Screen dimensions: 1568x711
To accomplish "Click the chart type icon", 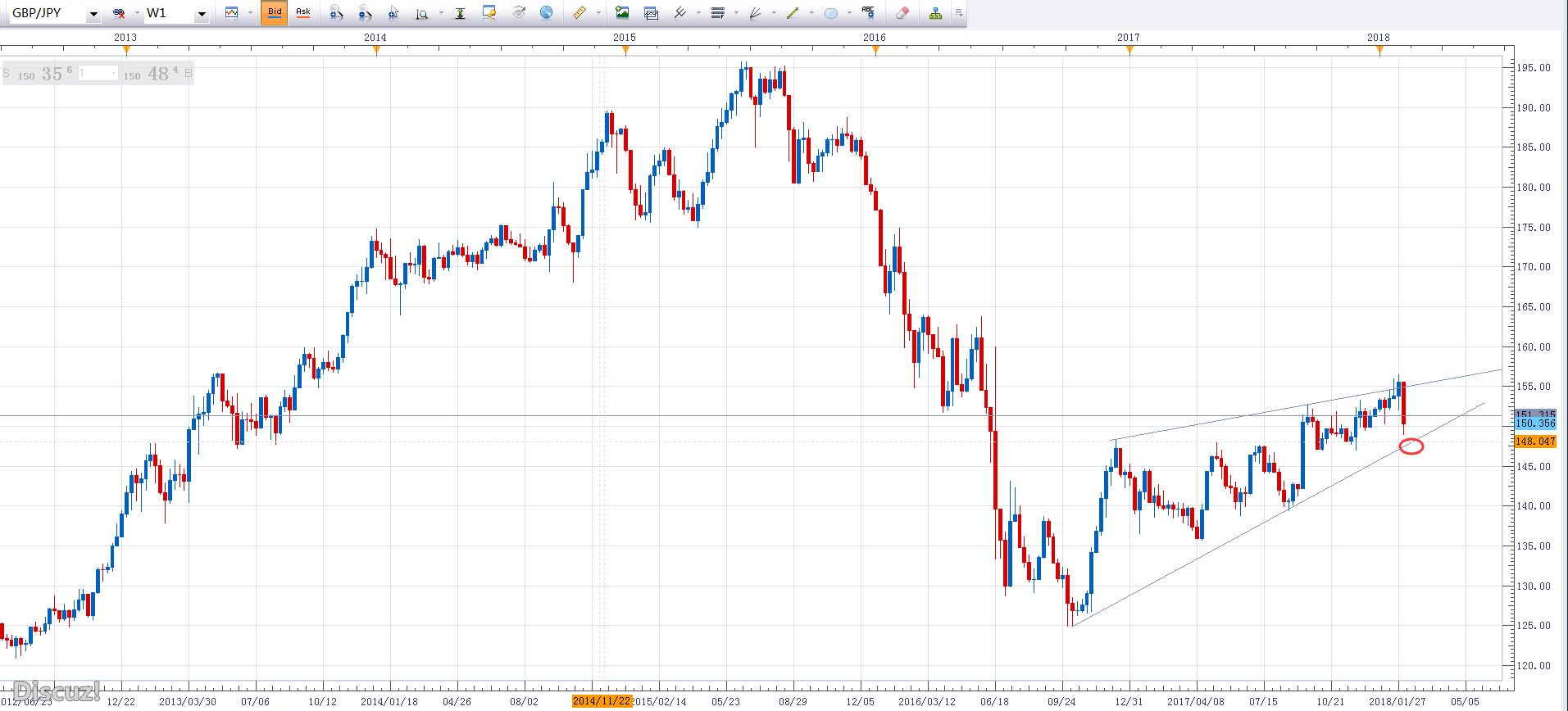I will (232, 13).
